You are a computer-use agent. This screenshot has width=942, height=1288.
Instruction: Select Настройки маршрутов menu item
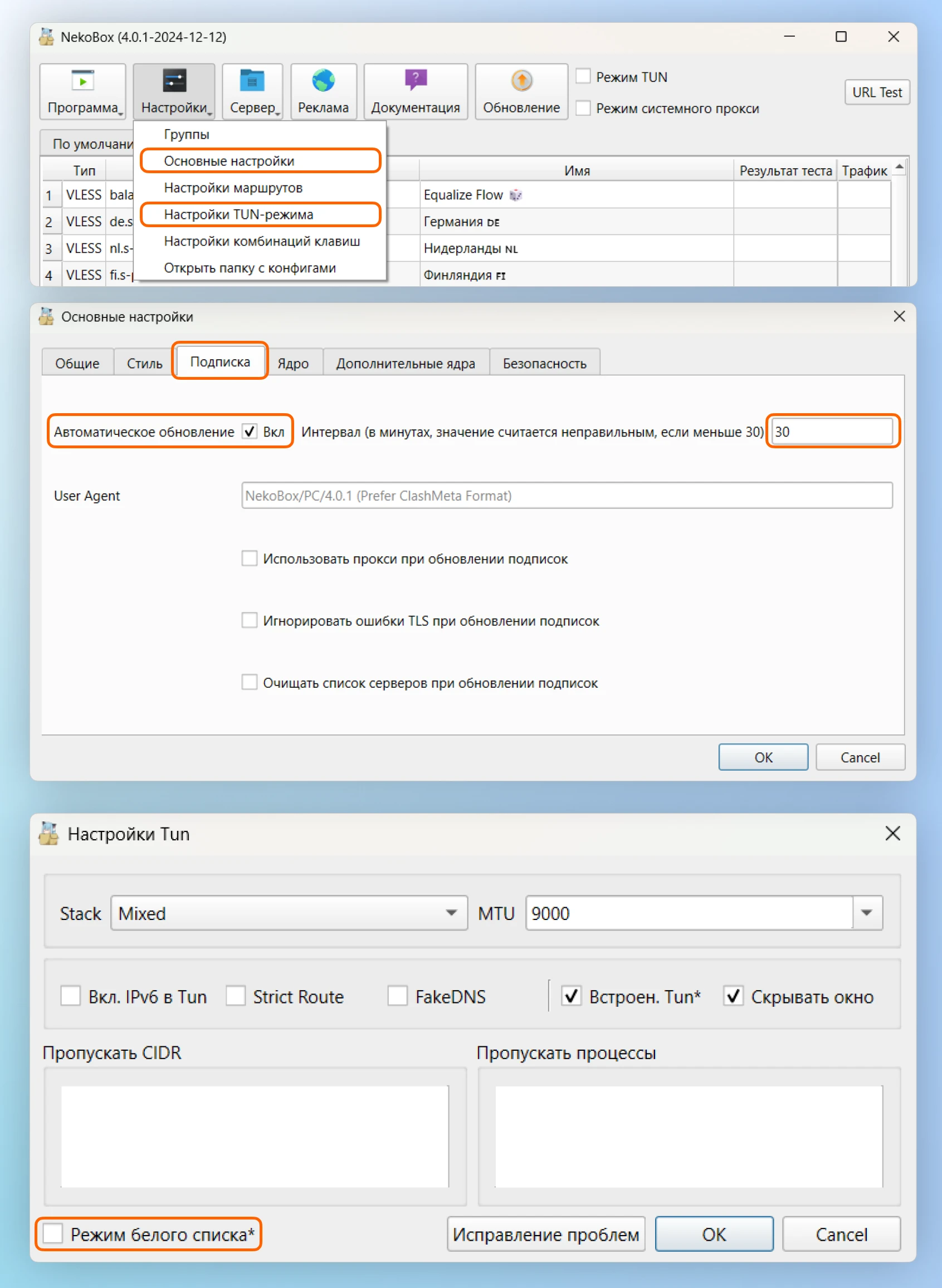233,188
